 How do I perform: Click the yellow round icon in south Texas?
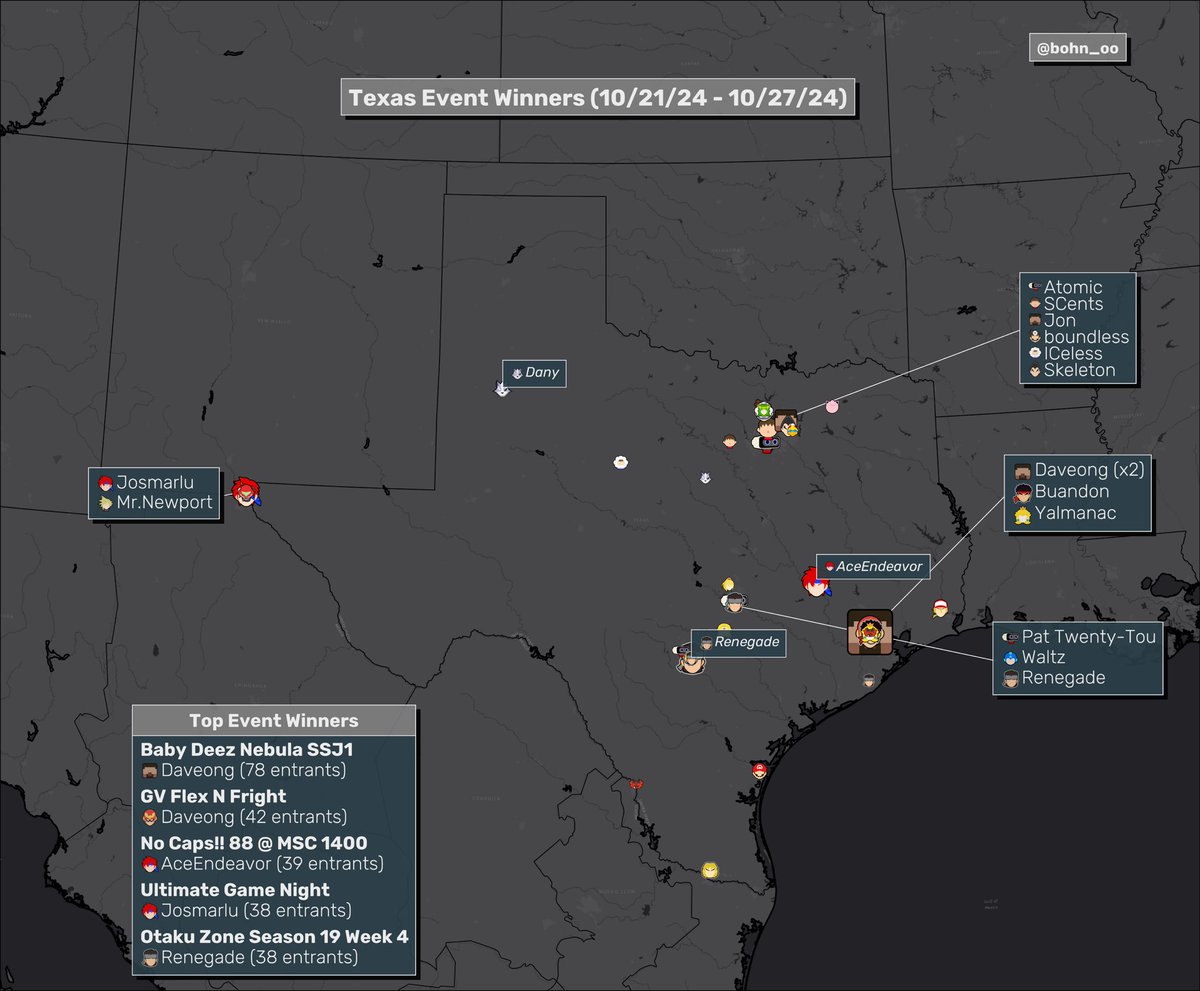click(x=710, y=870)
